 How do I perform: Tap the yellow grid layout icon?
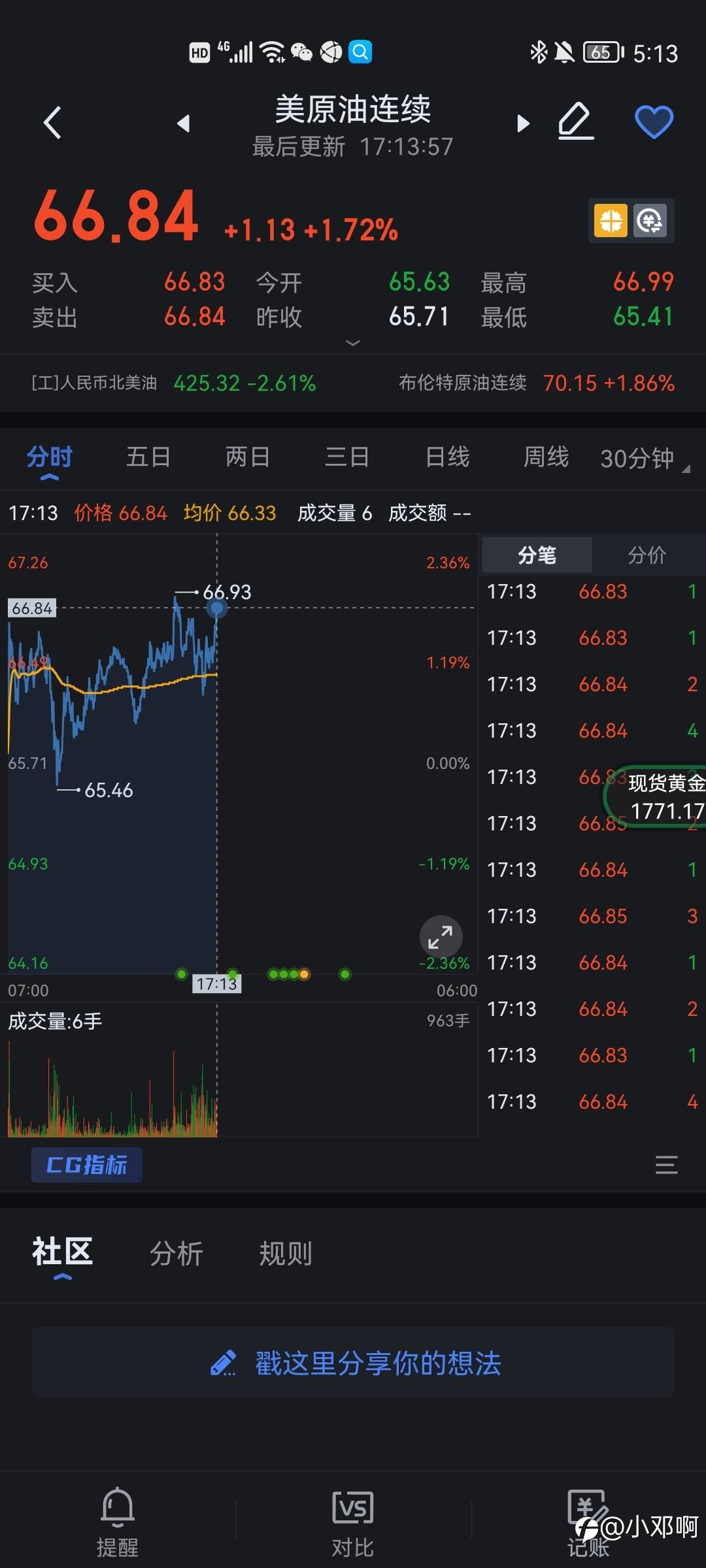[x=611, y=220]
